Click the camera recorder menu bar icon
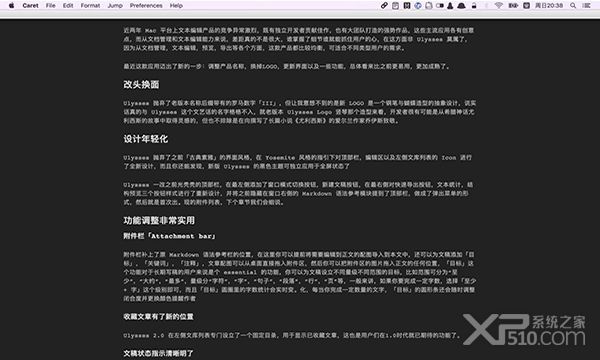 point(440,5)
